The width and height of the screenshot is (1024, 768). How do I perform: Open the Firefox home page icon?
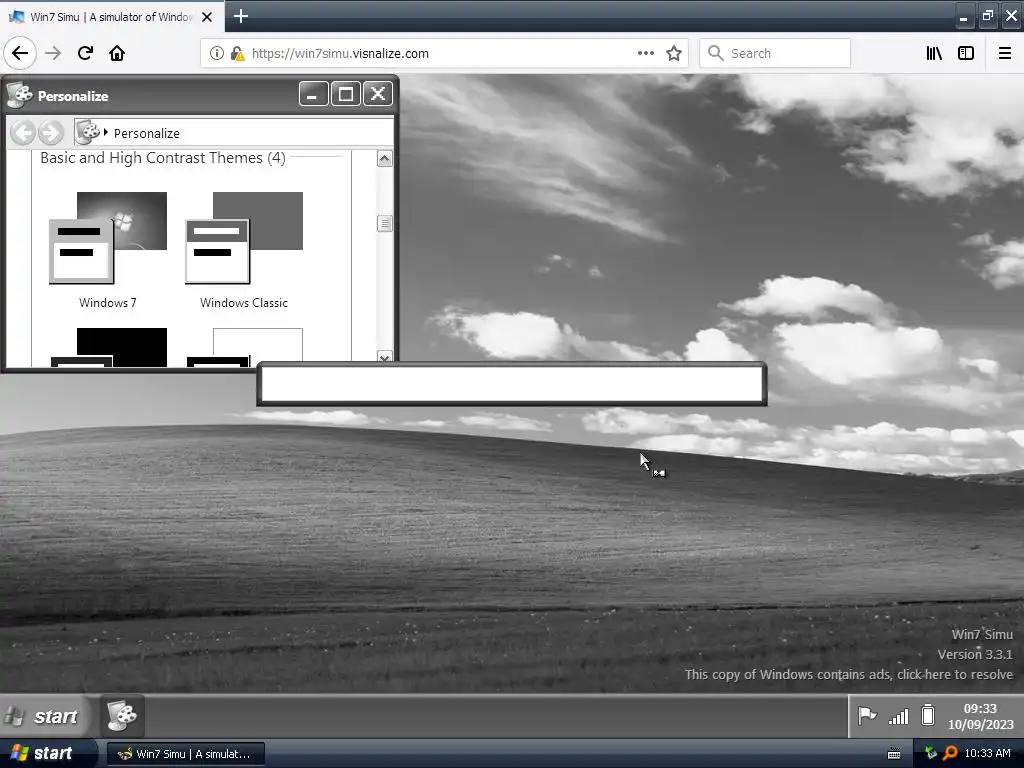click(117, 53)
